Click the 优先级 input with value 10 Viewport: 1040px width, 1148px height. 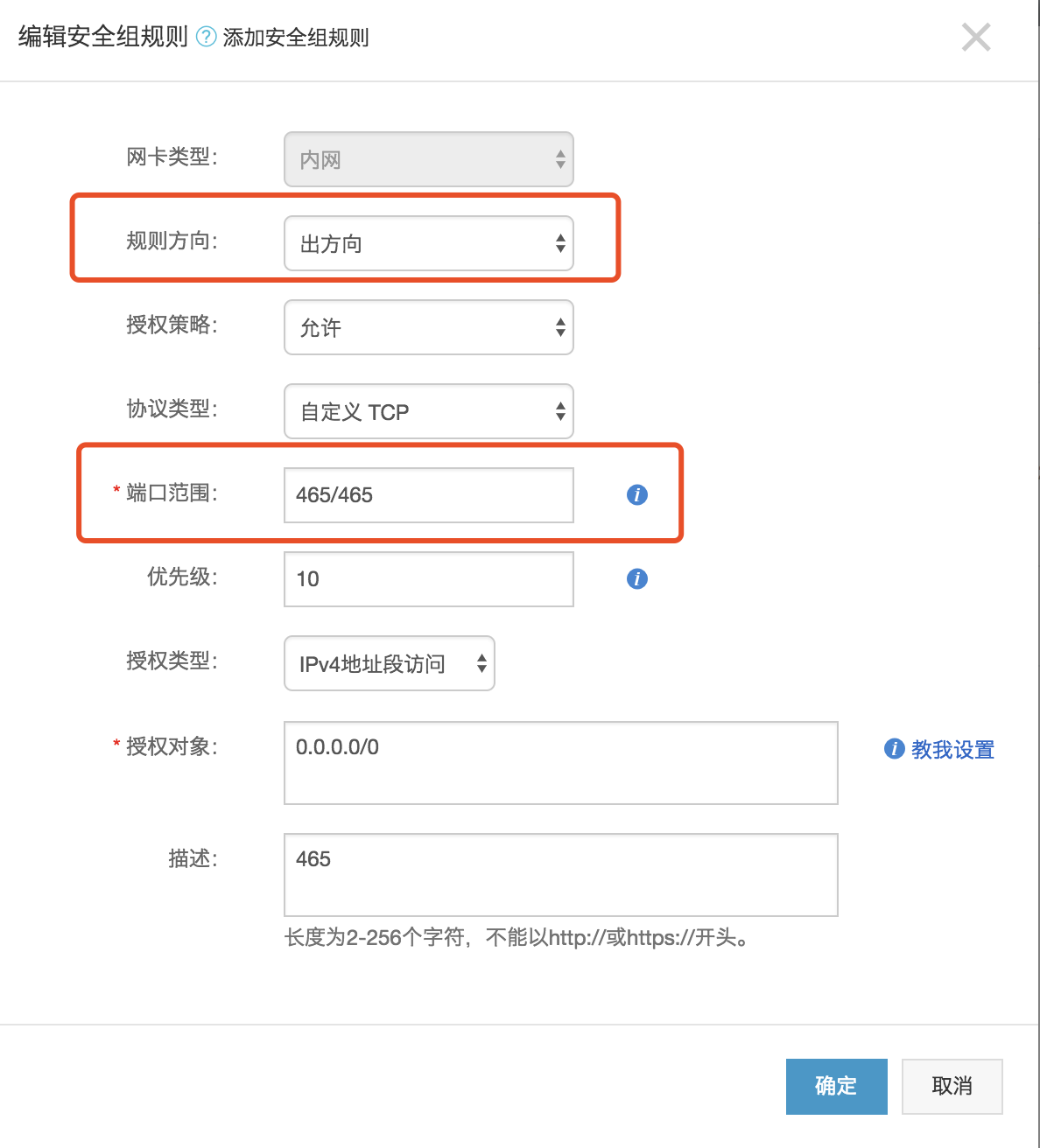click(429, 579)
